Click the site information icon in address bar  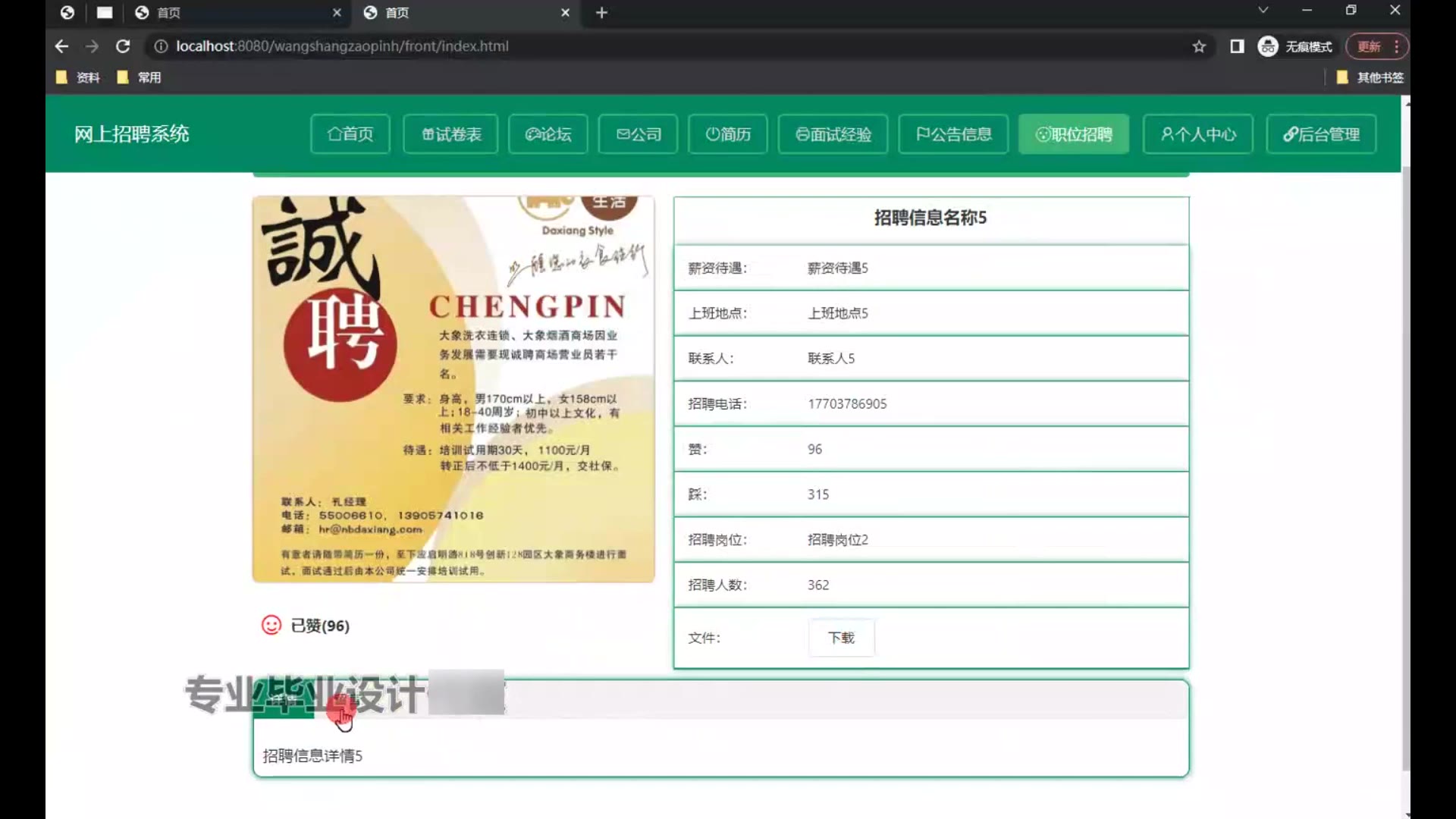(161, 46)
